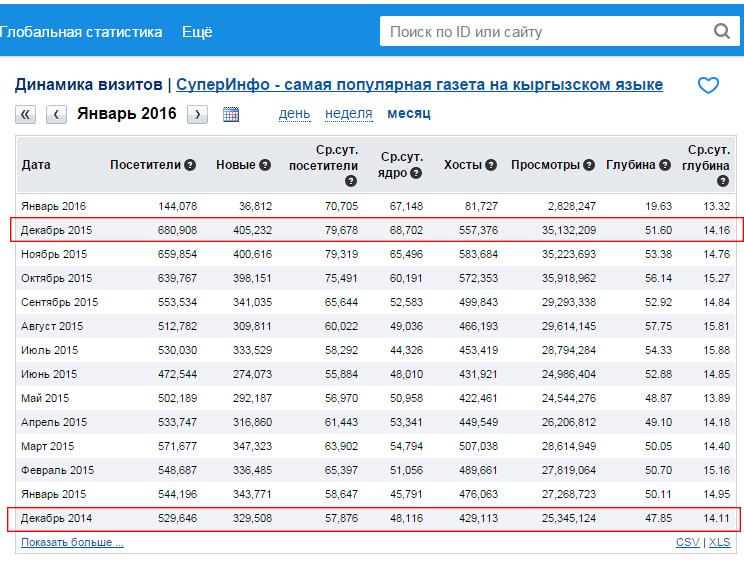Click Январь 2016 period heading
The width and height of the screenshot is (744, 565).
pos(127,113)
